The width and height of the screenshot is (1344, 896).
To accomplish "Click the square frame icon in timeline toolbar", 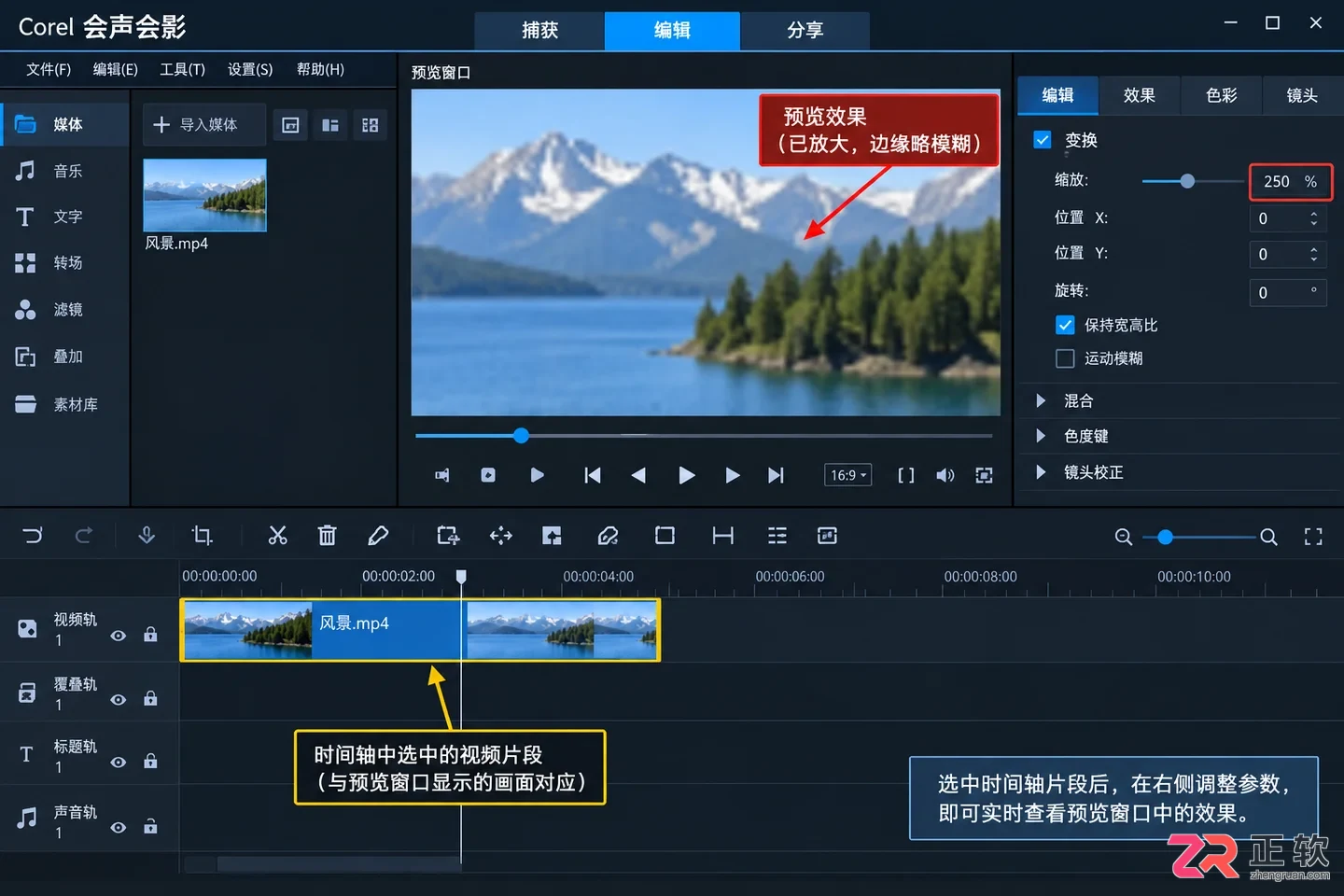I will tap(665, 536).
